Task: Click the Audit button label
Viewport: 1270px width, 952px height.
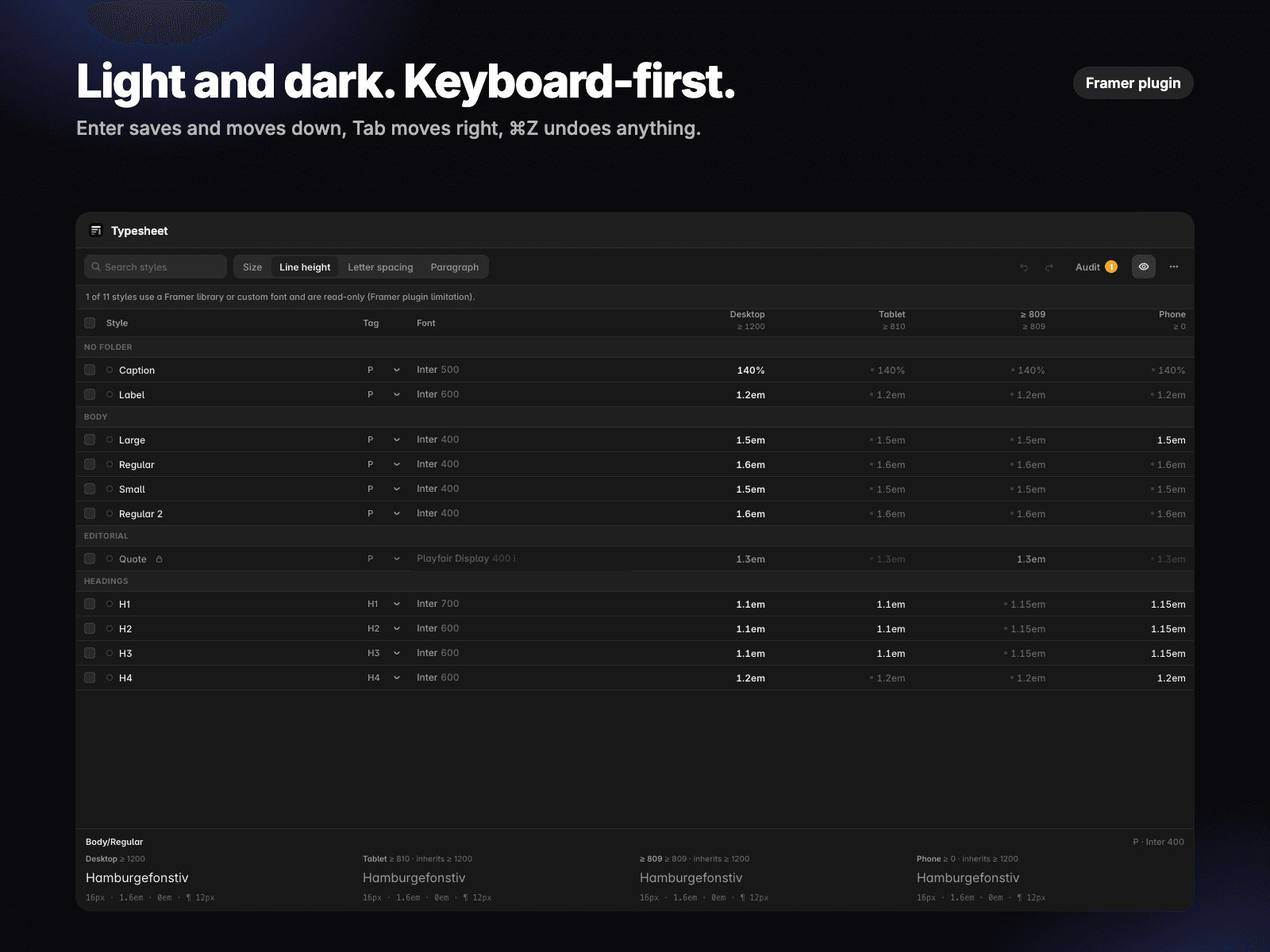Action: [1087, 267]
